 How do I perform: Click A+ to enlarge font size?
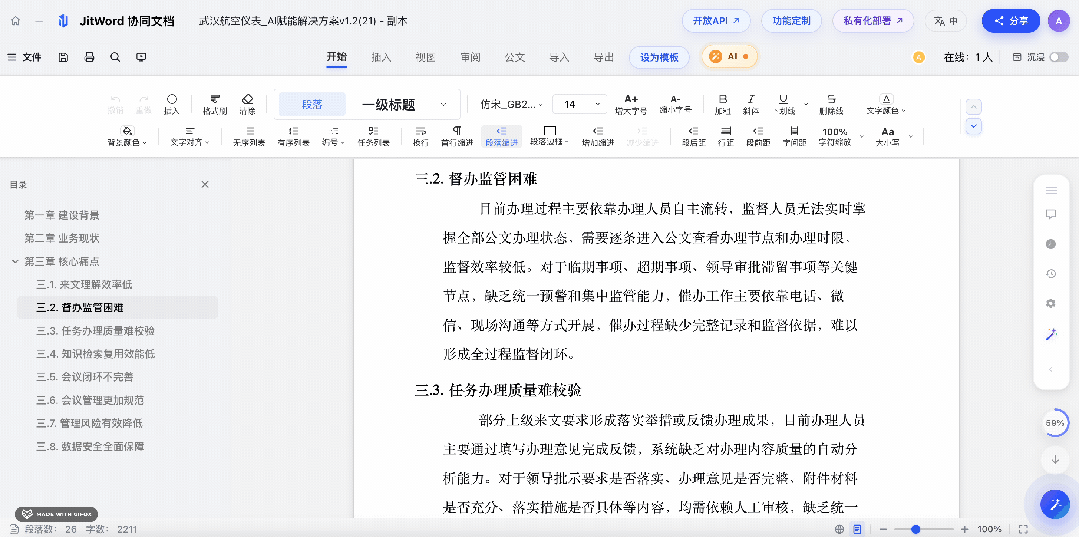(x=631, y=104)
